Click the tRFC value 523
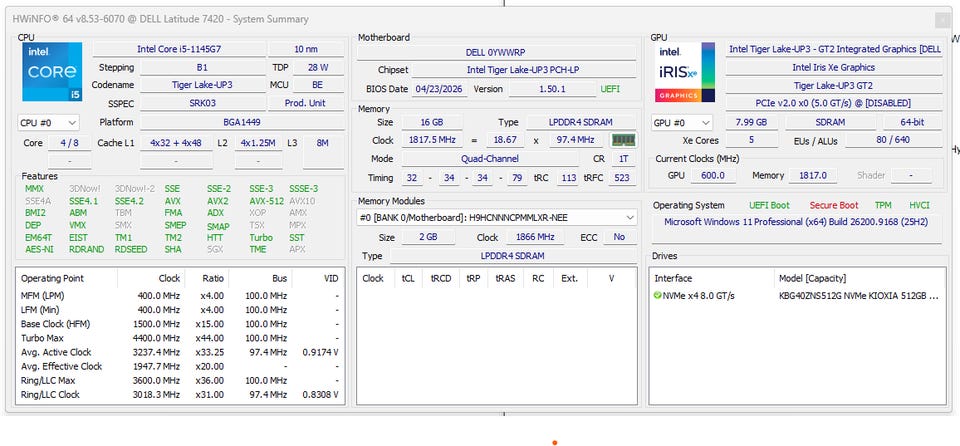This screenshot has width=960, height=446. click(622, 178)
